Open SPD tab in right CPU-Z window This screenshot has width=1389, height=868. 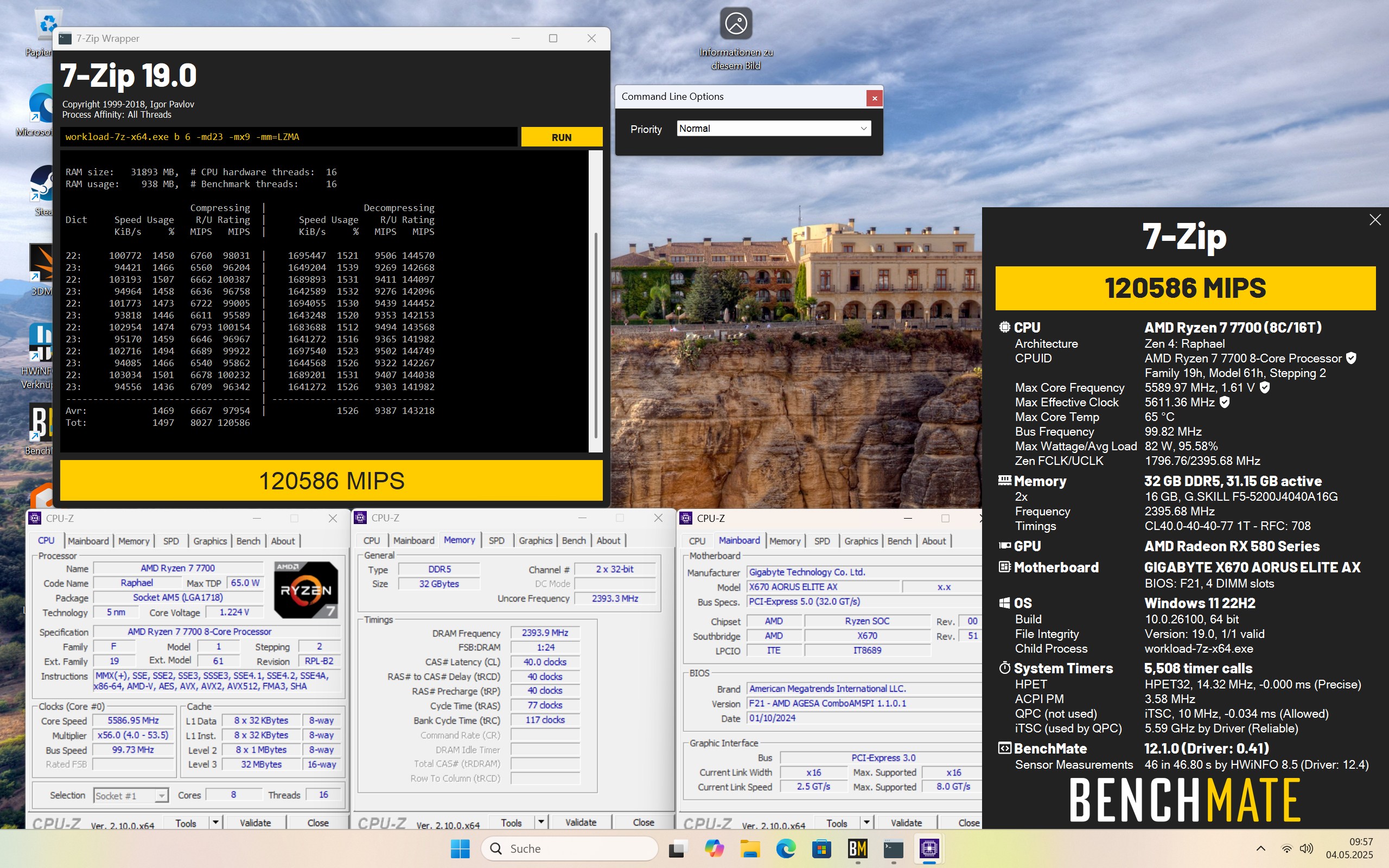tap(822, 541)
